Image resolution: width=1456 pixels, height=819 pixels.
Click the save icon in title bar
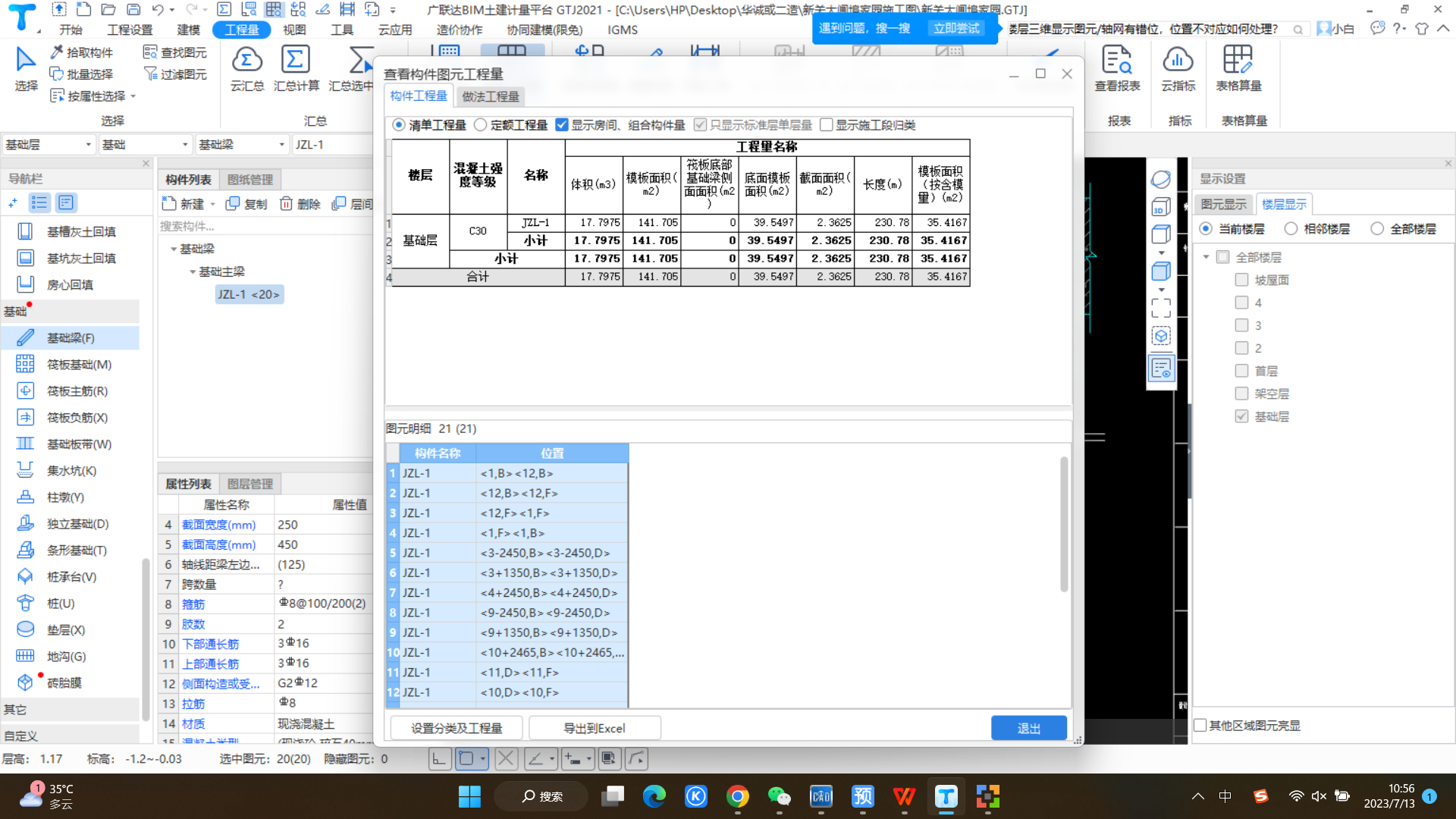[x=133, y=10]
